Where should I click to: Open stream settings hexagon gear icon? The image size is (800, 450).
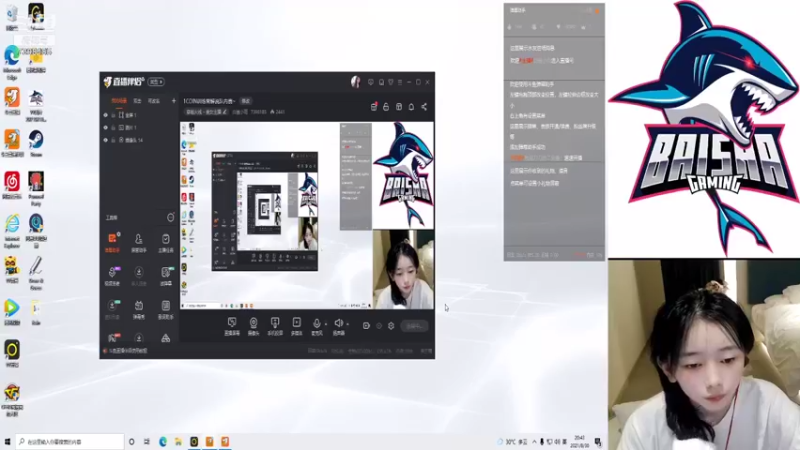tap(391, 326)
